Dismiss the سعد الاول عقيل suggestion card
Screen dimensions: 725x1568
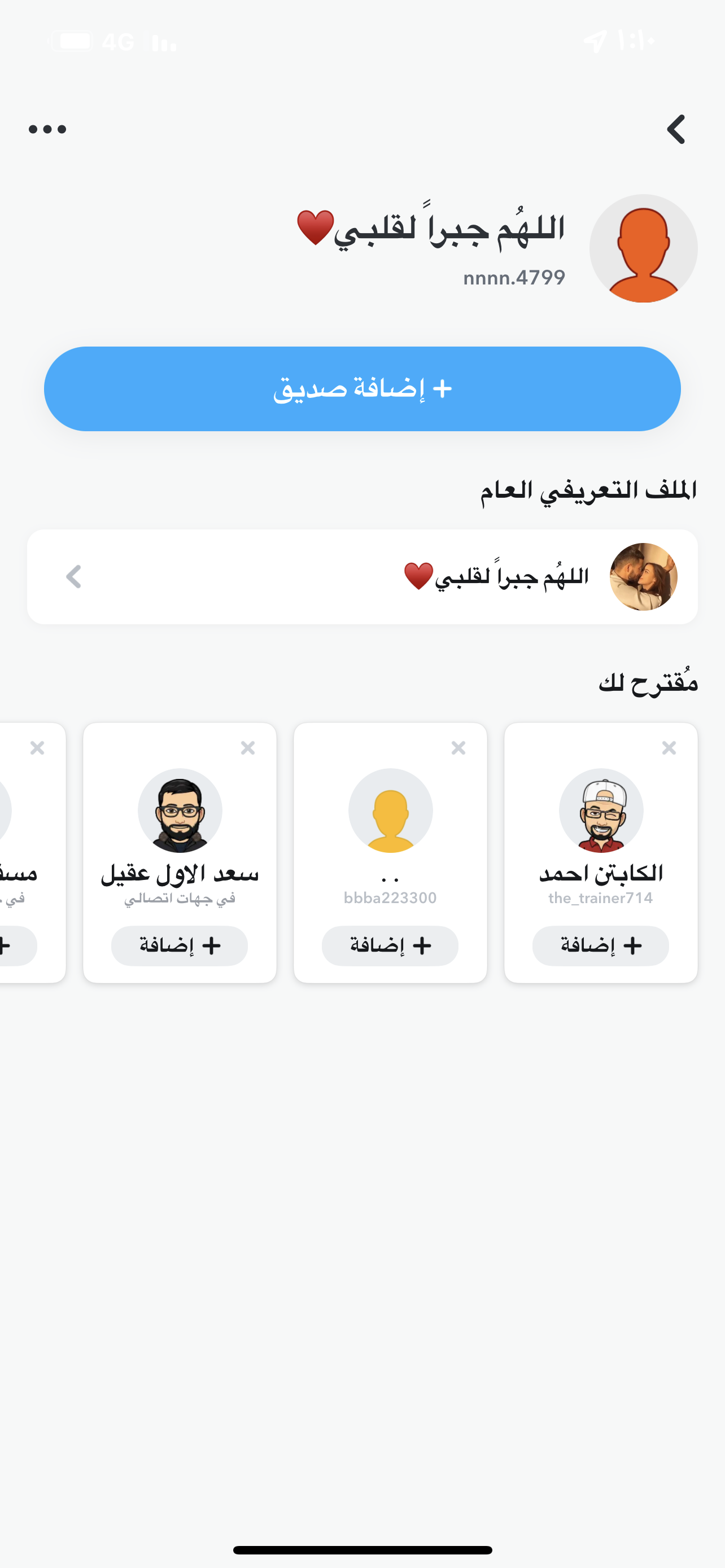pos(248,747)
